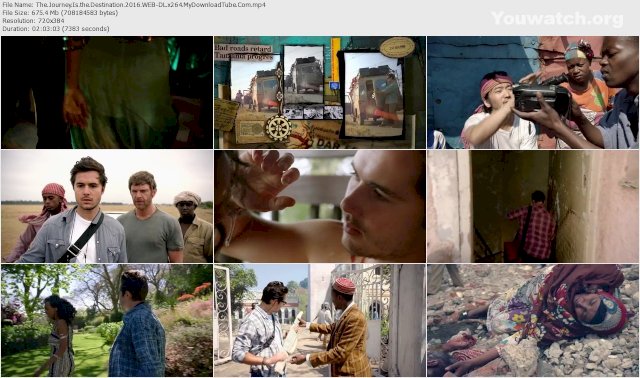This screenshot has height=378, width=640.
Task: Click the garden scene with two people thumbnail
Action: [107, 320]
